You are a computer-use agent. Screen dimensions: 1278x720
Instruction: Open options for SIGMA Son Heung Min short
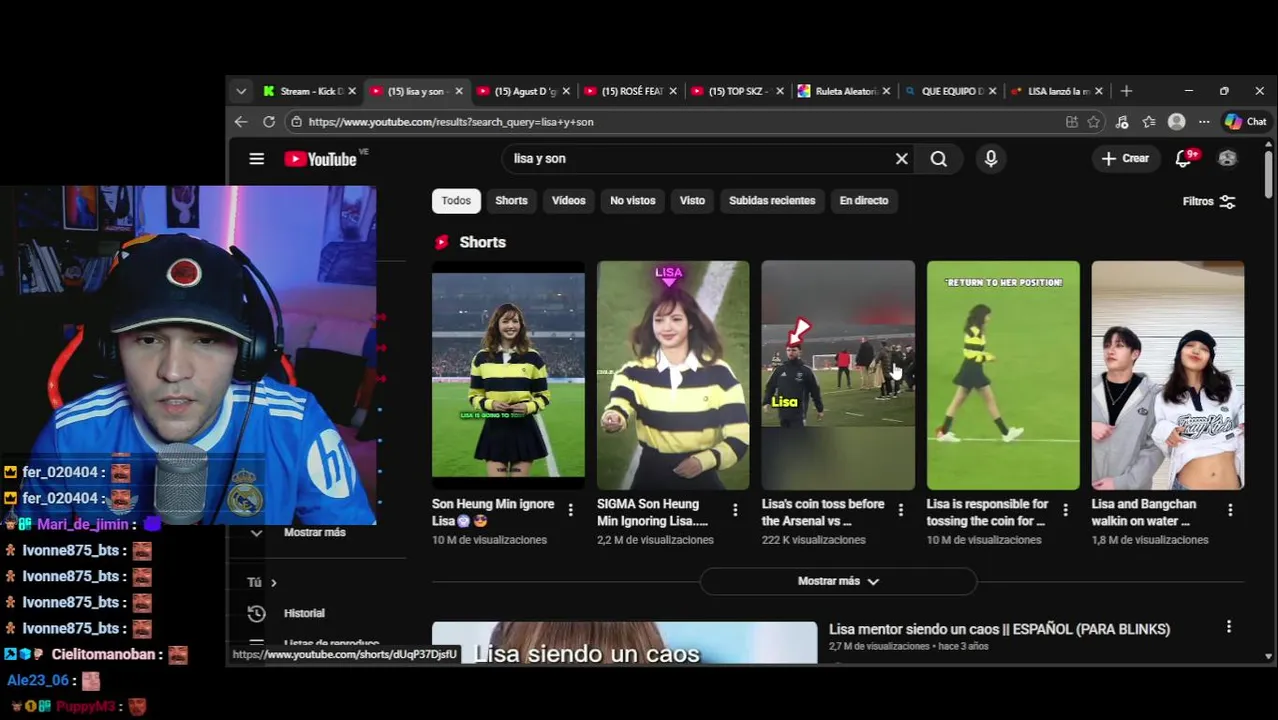click(x=735, y=510)
